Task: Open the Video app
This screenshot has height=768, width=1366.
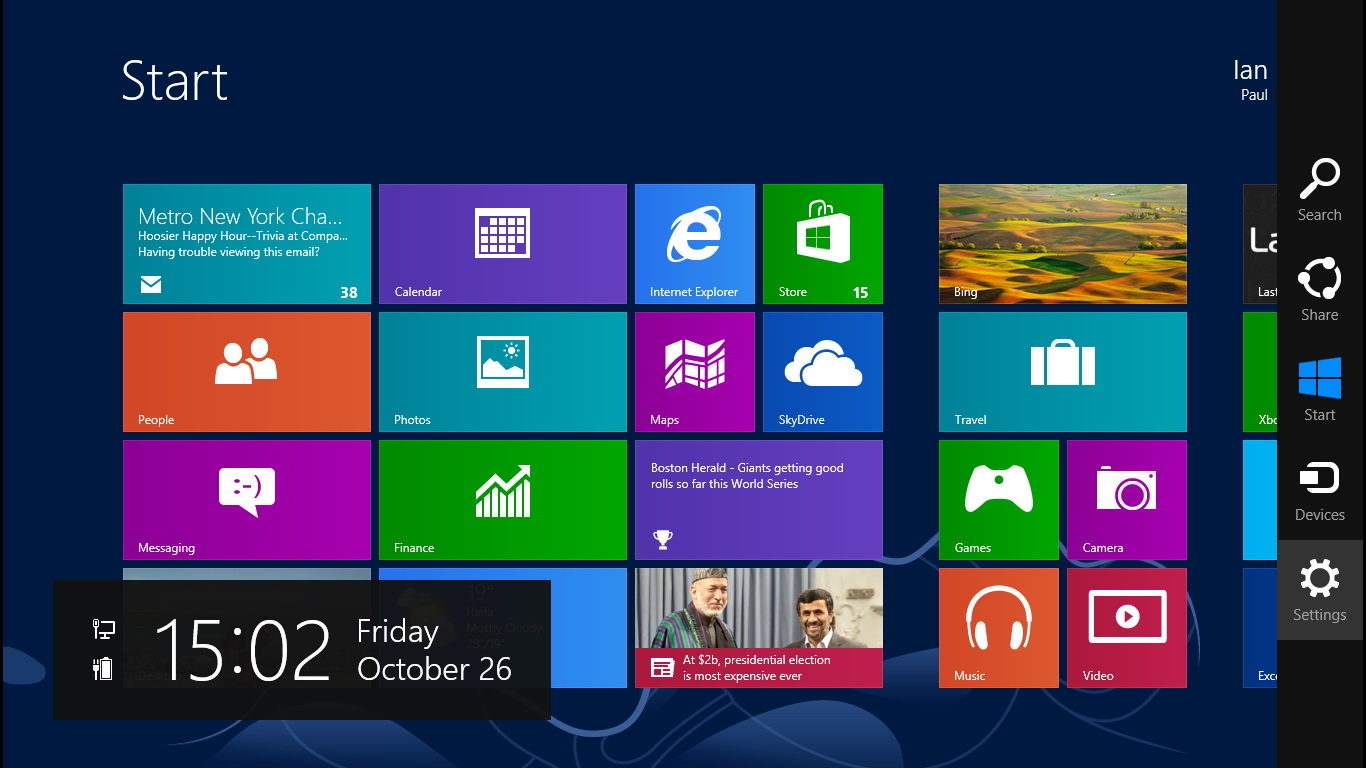Action: coord(1126,627)
